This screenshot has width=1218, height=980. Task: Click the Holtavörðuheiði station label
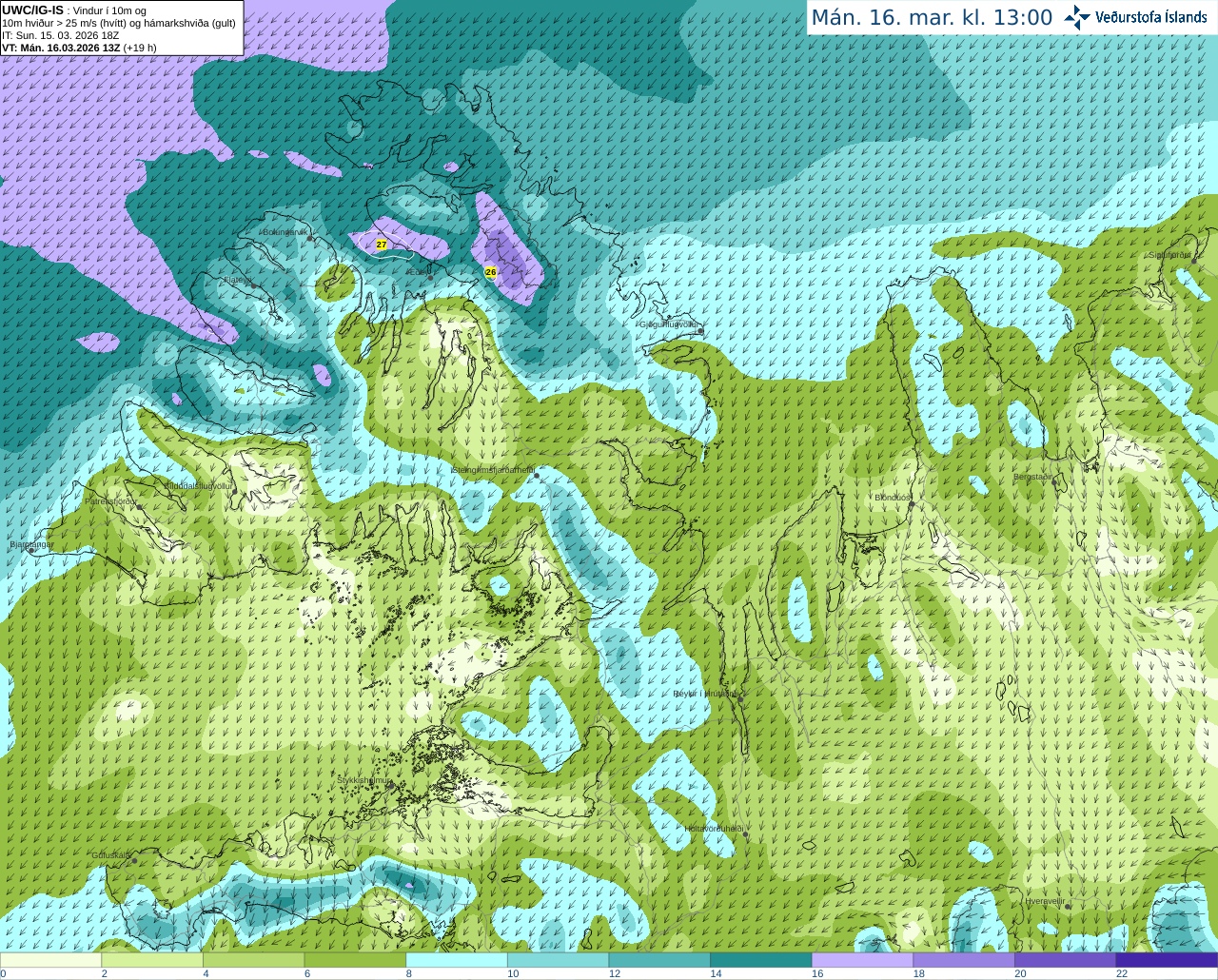pos(714,829)
